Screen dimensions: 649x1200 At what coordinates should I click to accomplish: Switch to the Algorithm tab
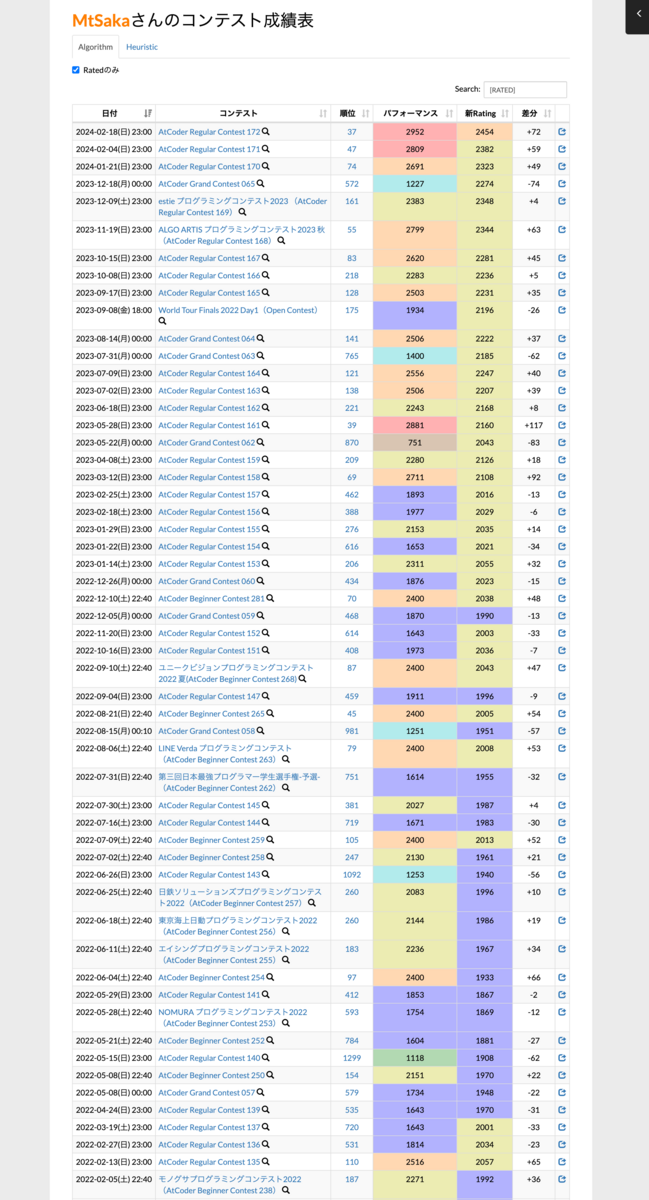pos(96,47)
